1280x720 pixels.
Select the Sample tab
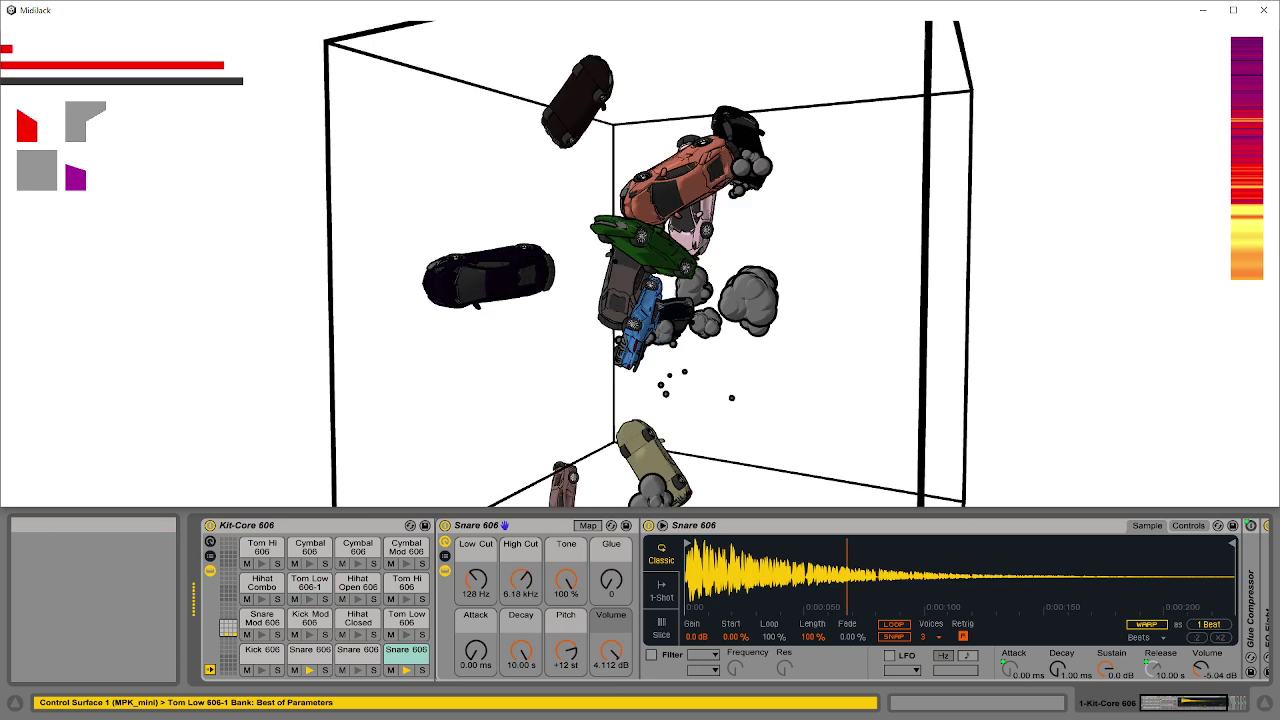point(1146,525)
